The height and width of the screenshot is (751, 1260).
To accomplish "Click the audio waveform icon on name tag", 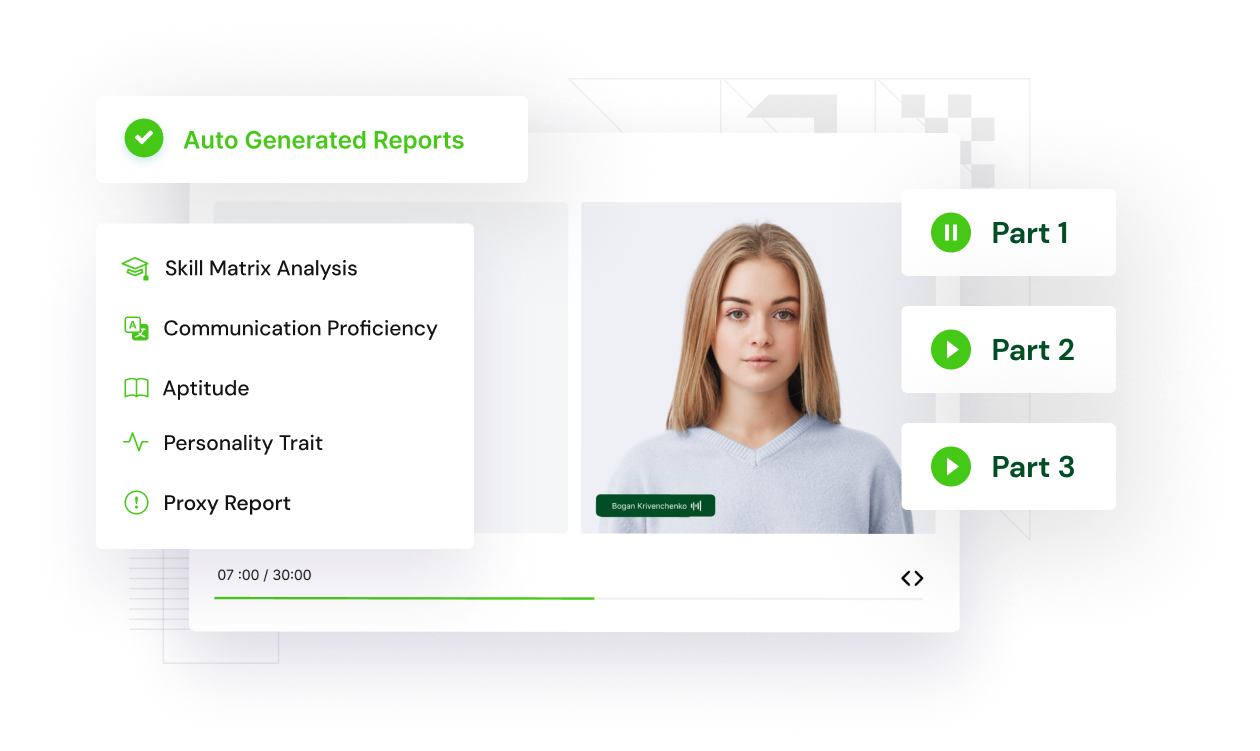I will click(696, 506).
